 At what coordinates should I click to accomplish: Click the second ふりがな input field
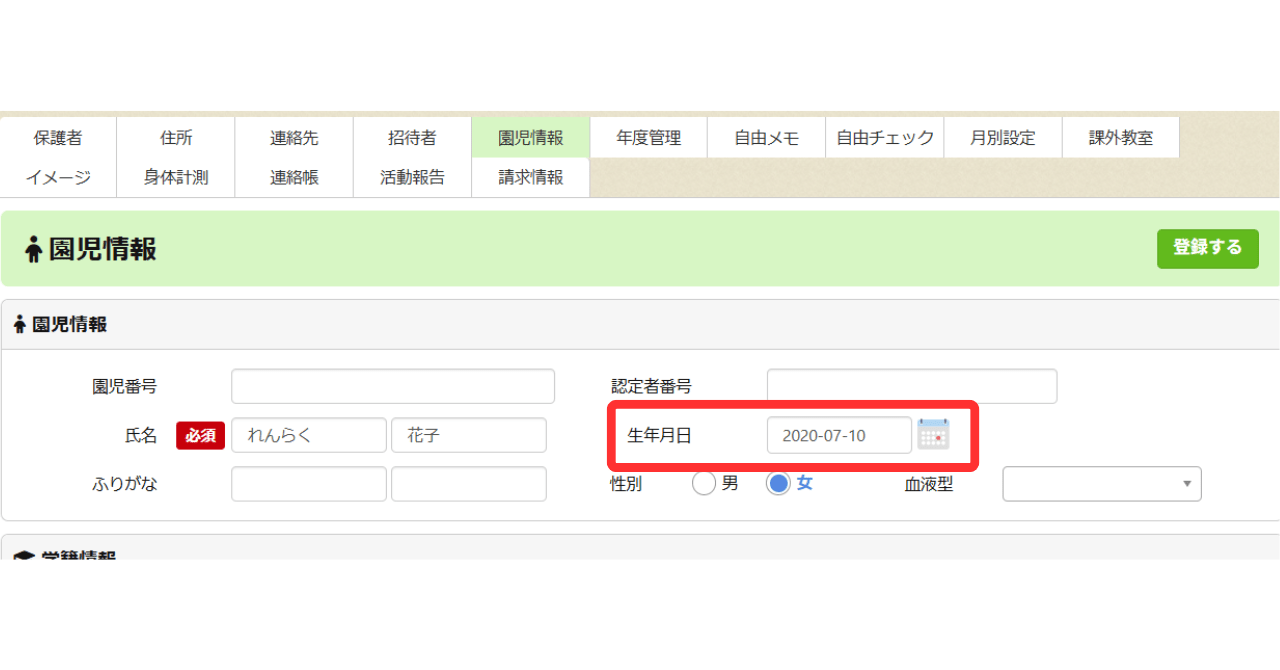click(469, 484)
